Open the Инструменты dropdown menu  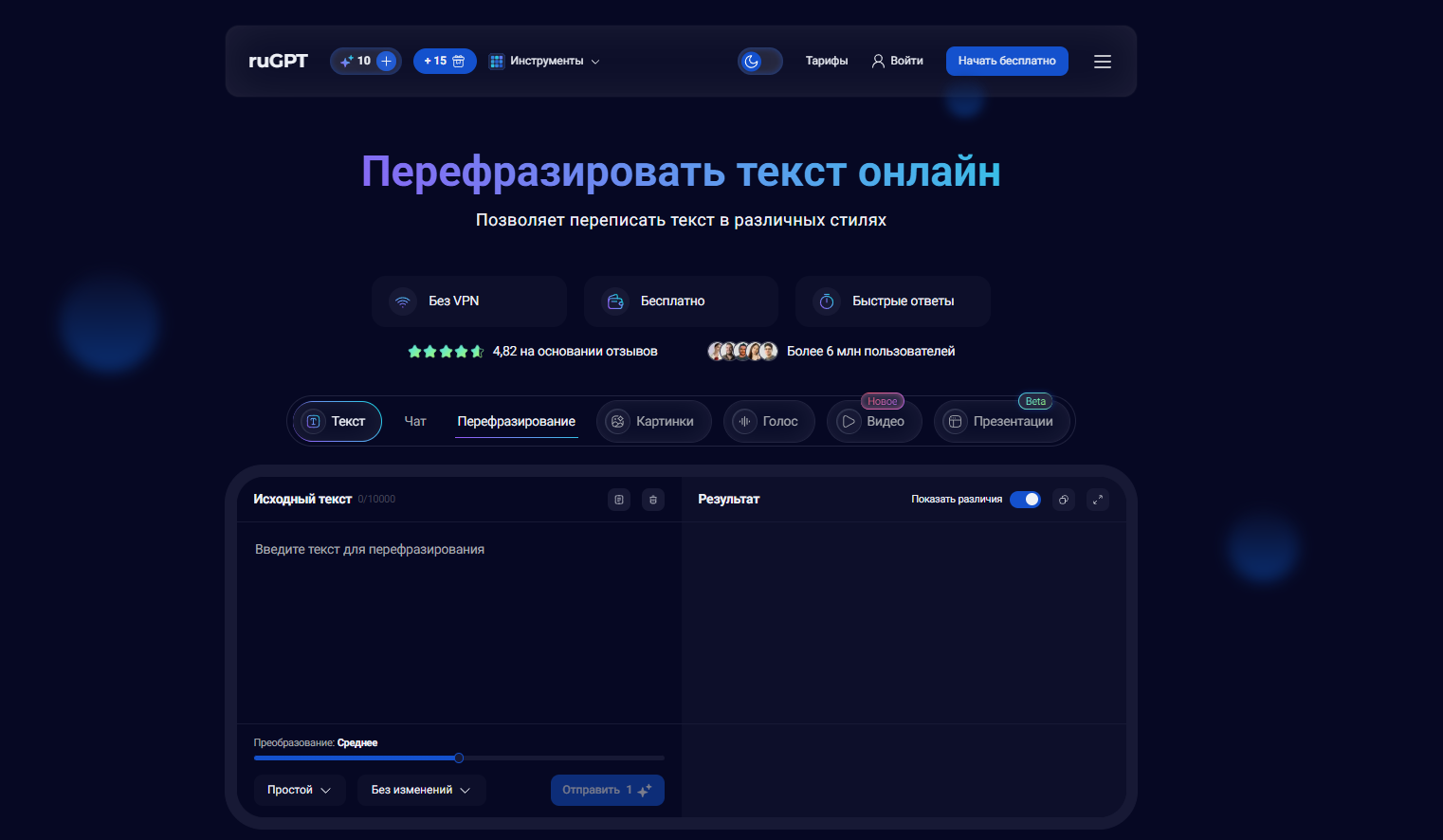tap(544, 61)
